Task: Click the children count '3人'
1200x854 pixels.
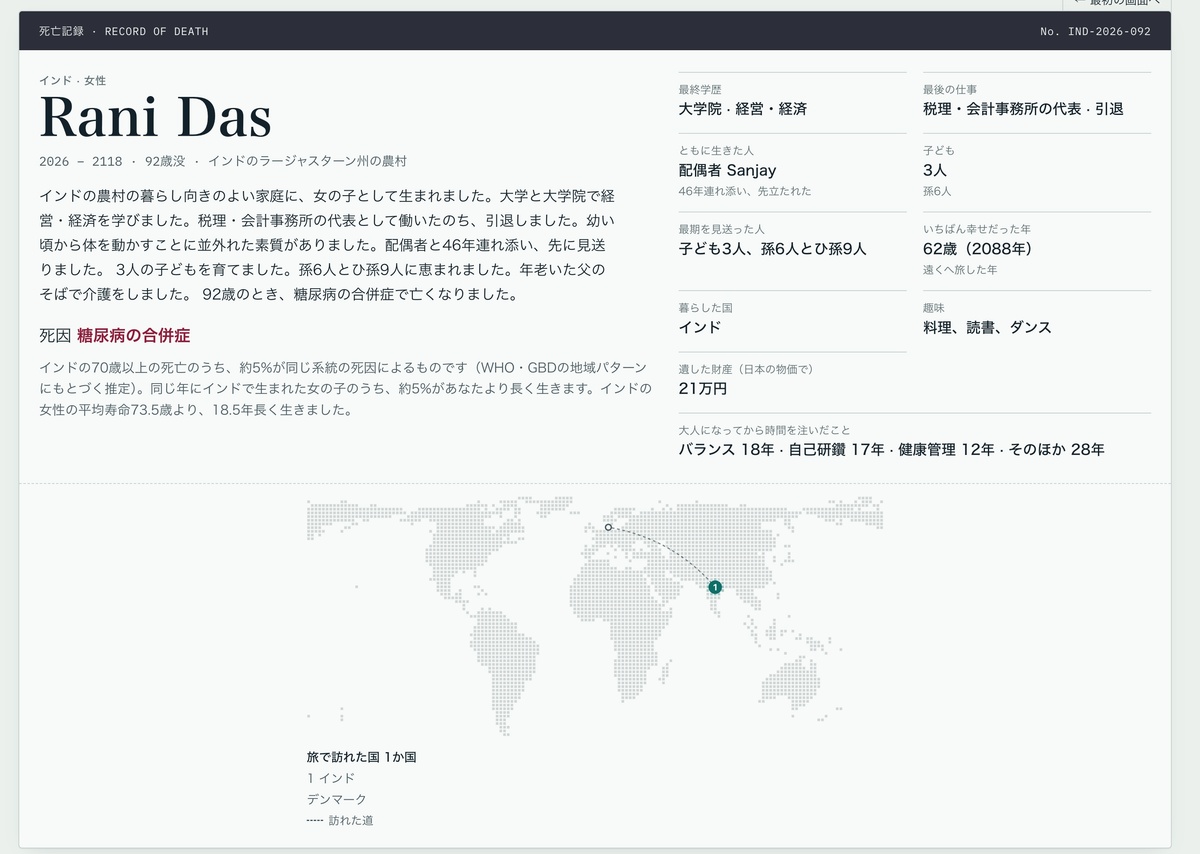Action: coord(935,170)
